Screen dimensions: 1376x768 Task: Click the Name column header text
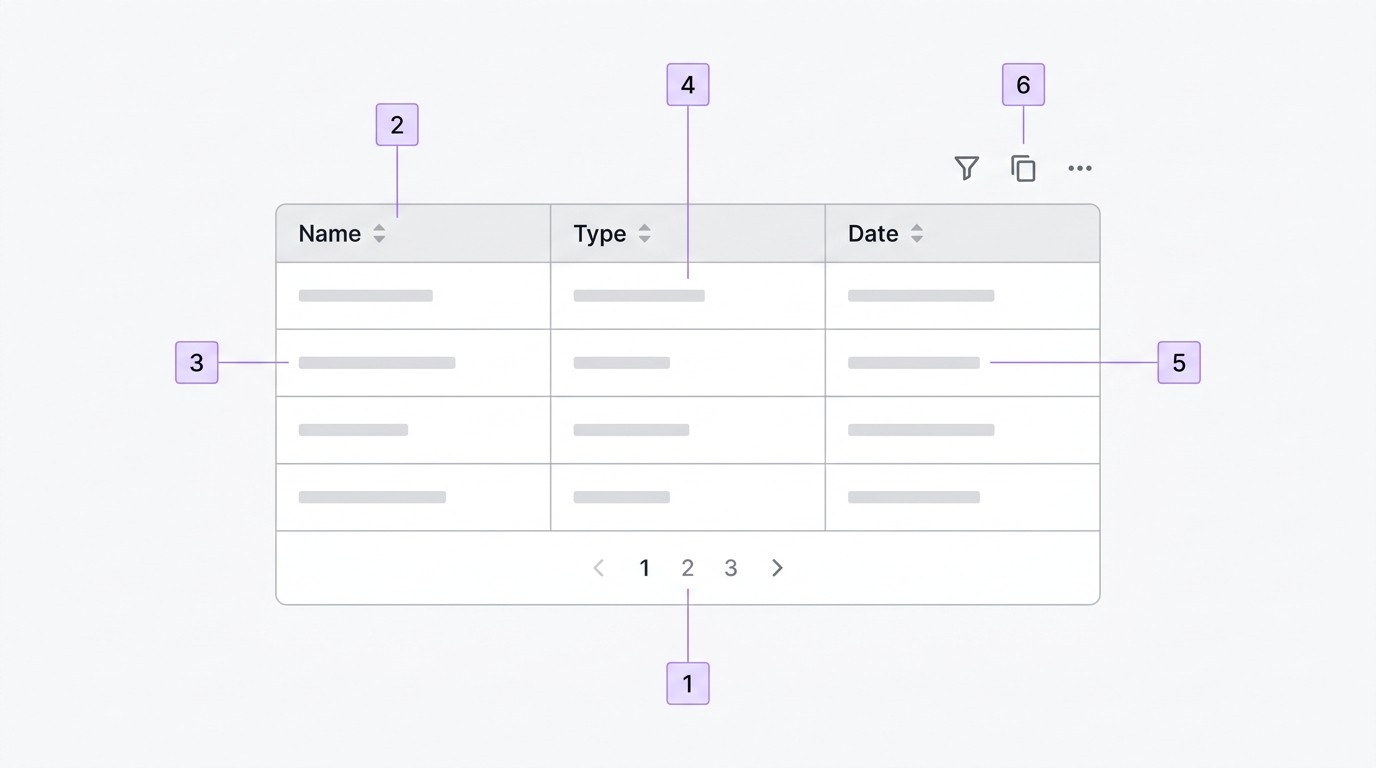coord(330,234)
